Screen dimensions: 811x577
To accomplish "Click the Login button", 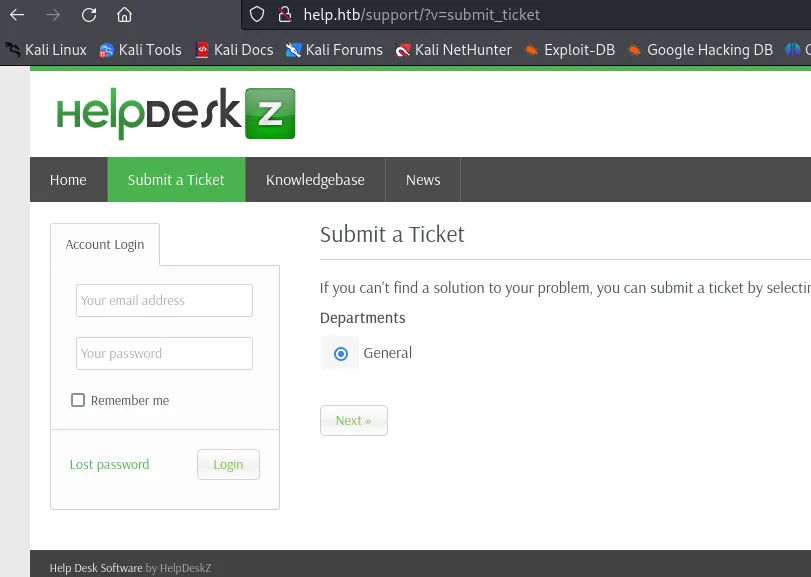I will (228, 464).
